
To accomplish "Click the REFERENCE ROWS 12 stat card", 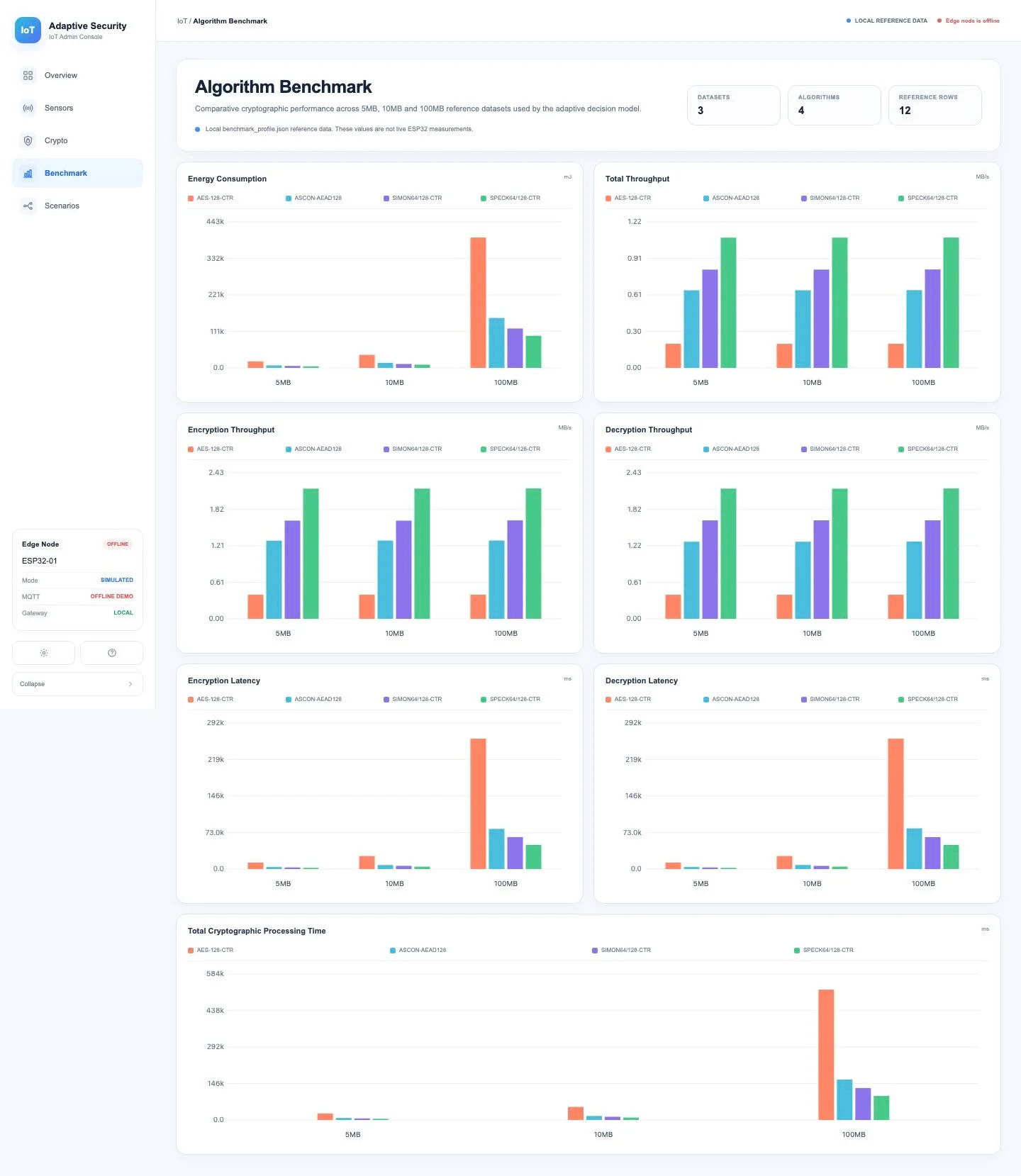I will point(934,105).
